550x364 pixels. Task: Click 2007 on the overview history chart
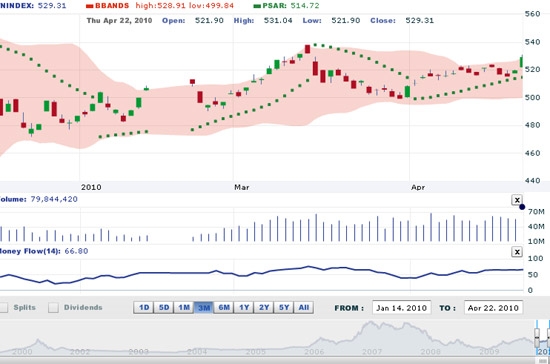click(x=372, y=351)
